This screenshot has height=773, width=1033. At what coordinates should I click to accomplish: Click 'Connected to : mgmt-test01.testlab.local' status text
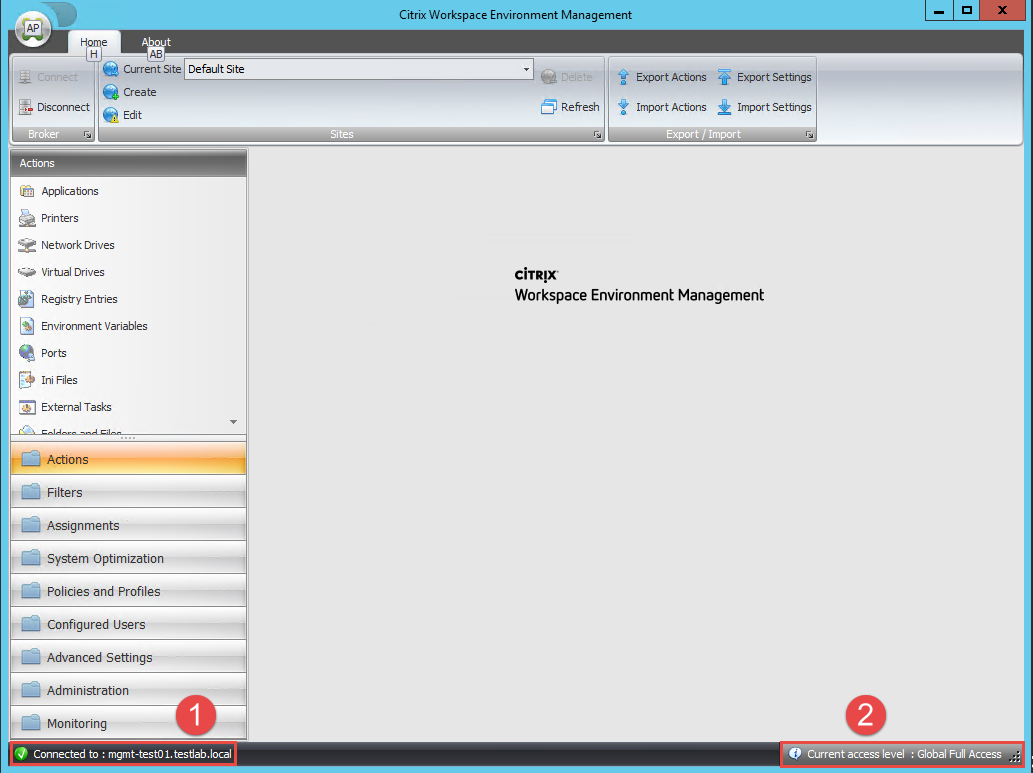[132, 754]
